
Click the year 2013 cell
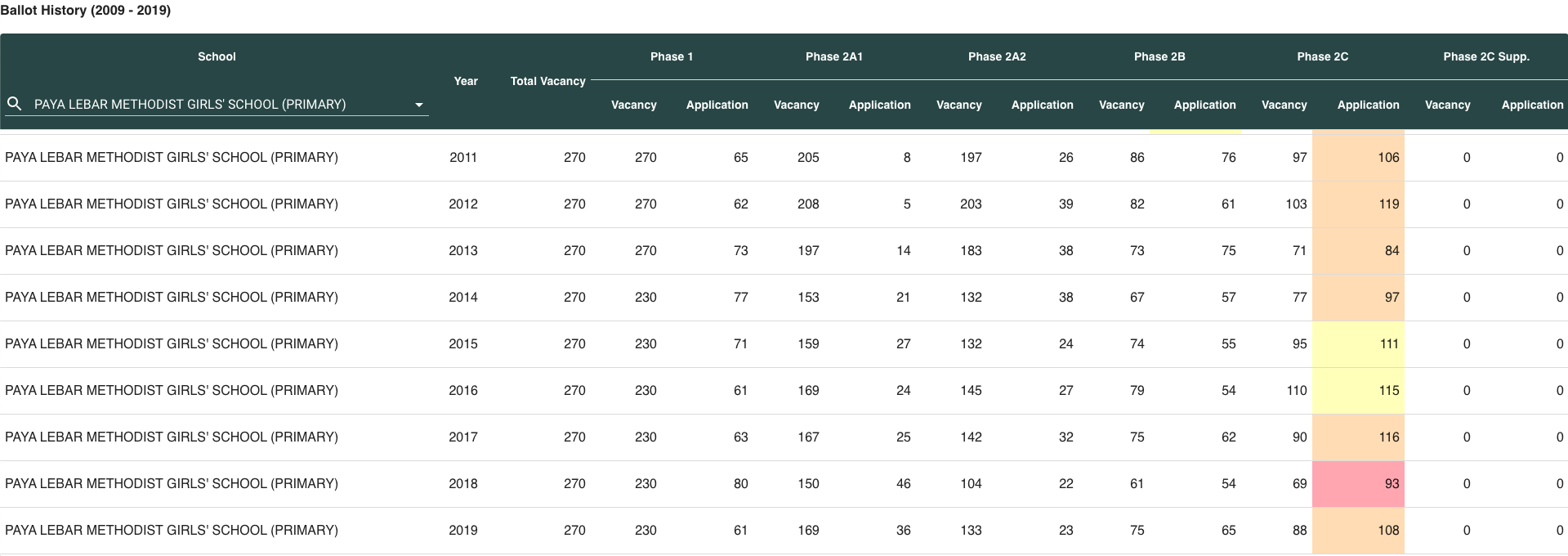tap(463, 250)
